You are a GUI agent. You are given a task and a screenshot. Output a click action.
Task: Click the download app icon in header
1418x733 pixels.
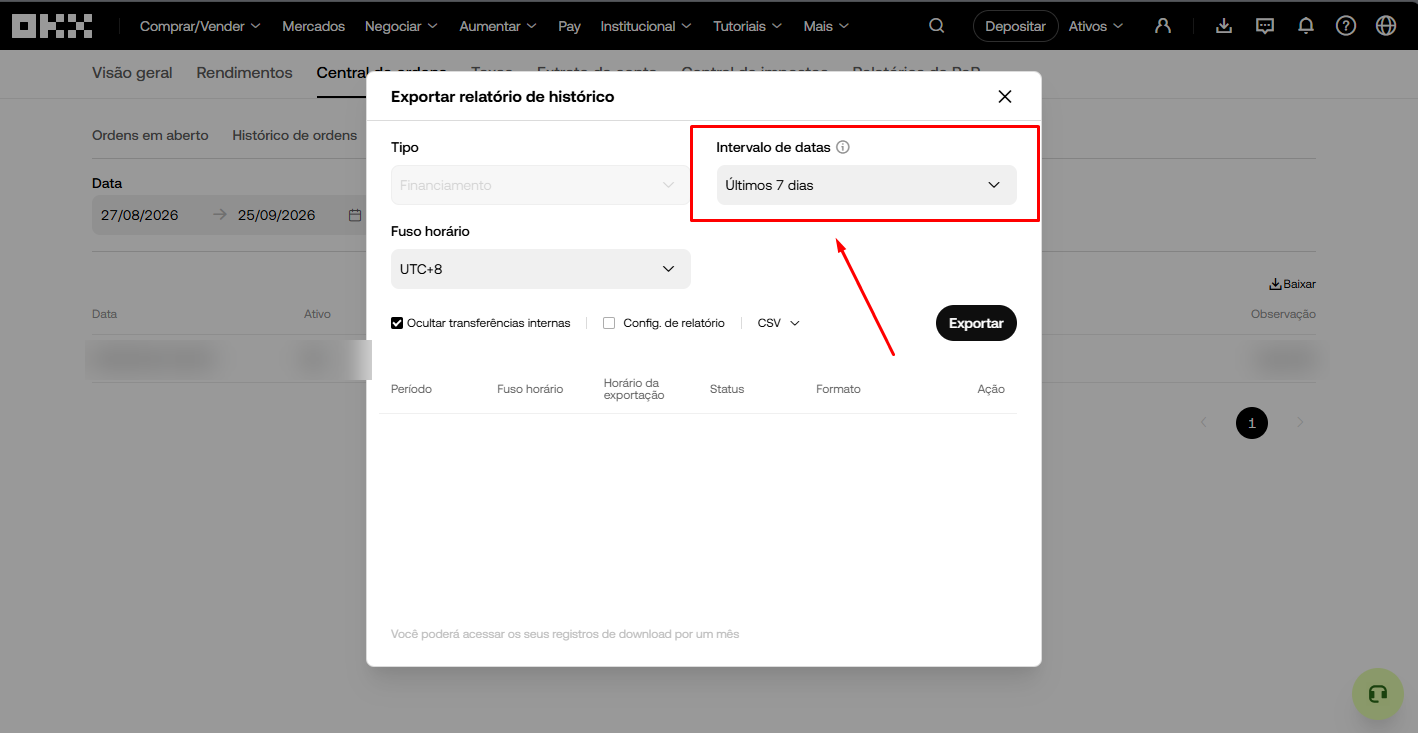pyautogui.click(x=1224, y=26)
